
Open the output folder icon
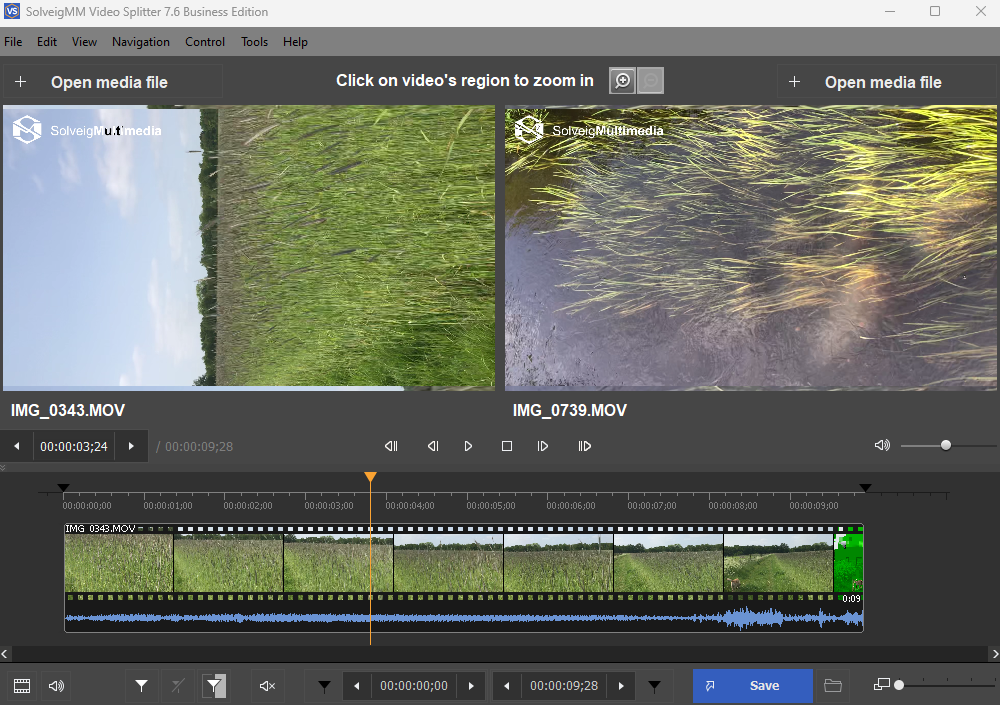tap(832, 686)
